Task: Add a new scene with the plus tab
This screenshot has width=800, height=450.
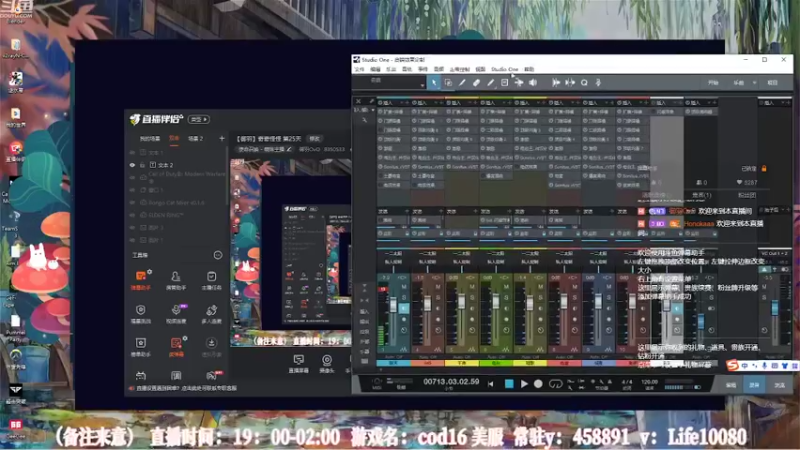Action: point(221,138)
